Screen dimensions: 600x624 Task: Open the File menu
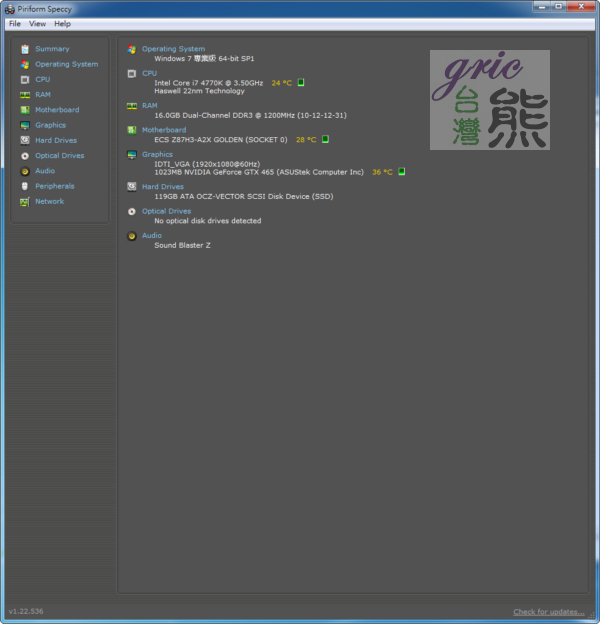(15, 24)
